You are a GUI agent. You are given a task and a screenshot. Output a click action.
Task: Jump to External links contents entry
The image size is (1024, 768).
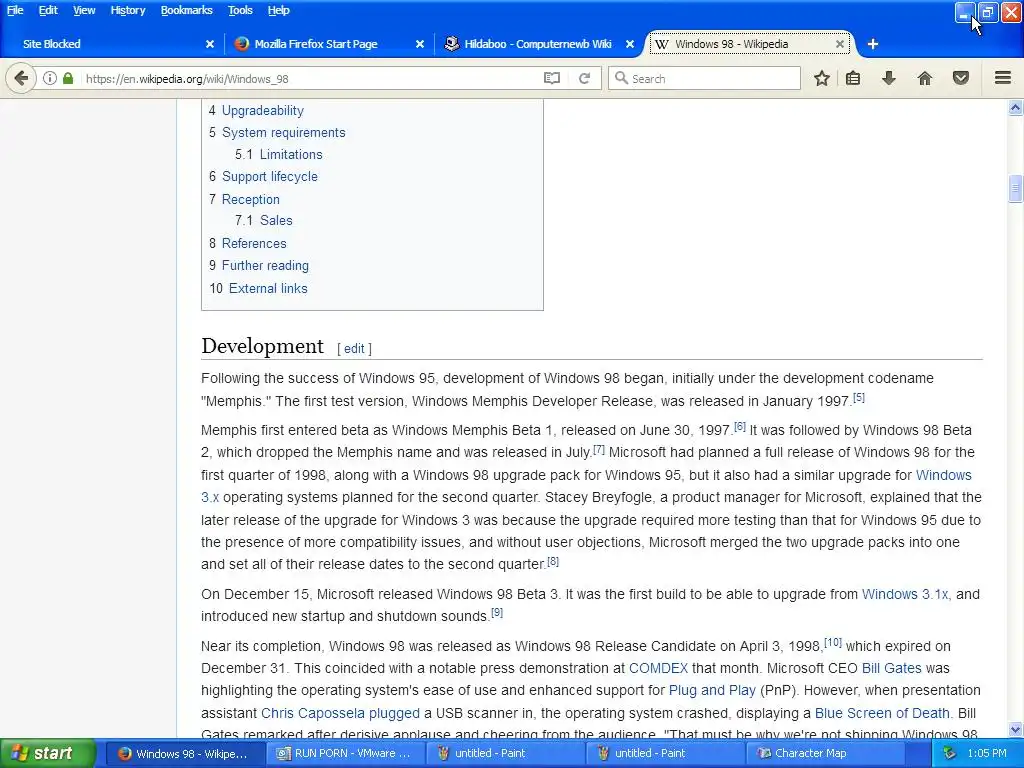point(268,289)
